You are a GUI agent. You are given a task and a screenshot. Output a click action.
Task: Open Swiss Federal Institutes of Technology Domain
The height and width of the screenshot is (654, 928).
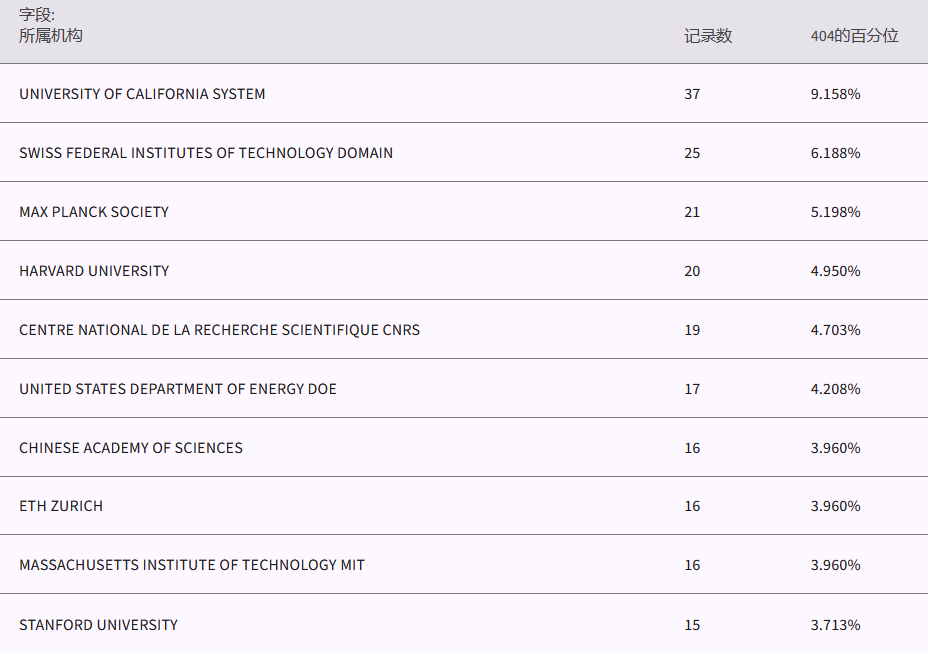(206, 153)
